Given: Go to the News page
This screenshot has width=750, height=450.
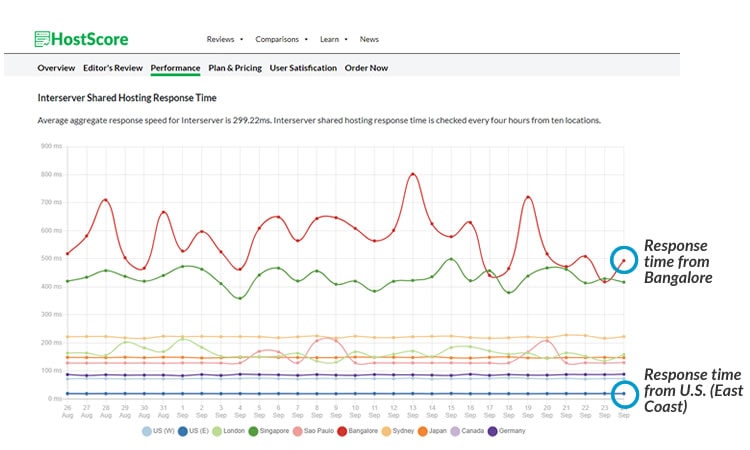Looking at the screenshot, I should (369, 39).
